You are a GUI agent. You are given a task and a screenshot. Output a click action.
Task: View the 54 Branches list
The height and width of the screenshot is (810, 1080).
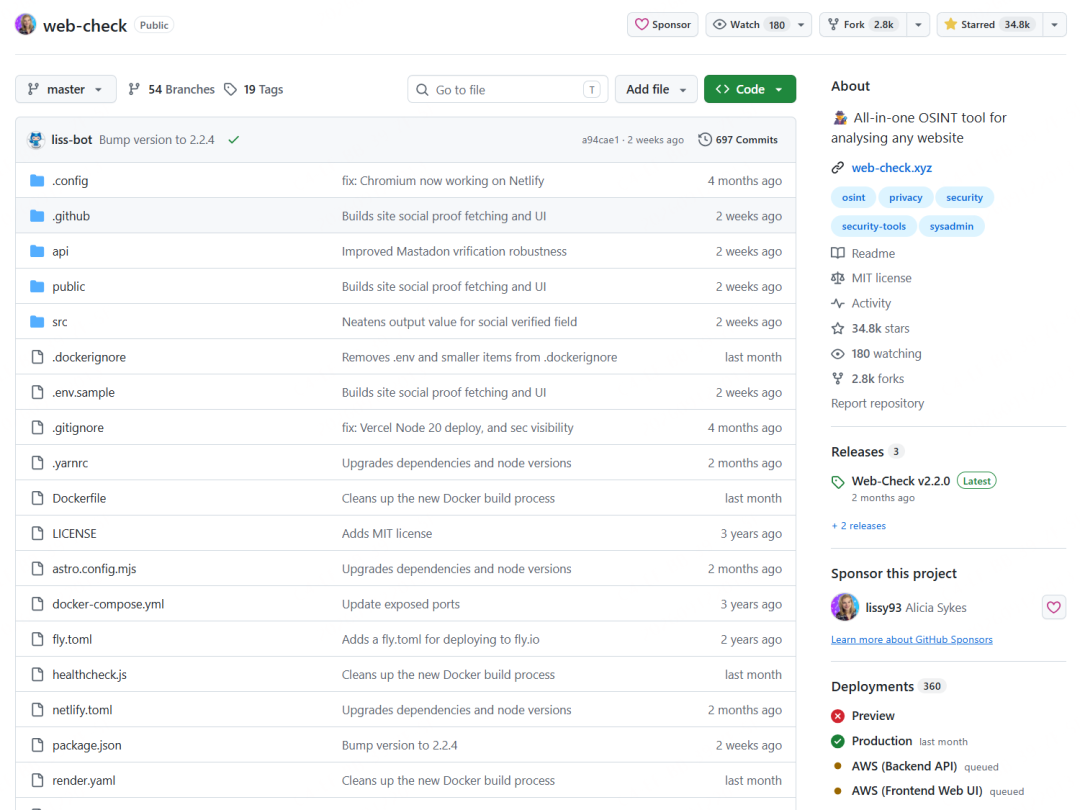[172, 90]
